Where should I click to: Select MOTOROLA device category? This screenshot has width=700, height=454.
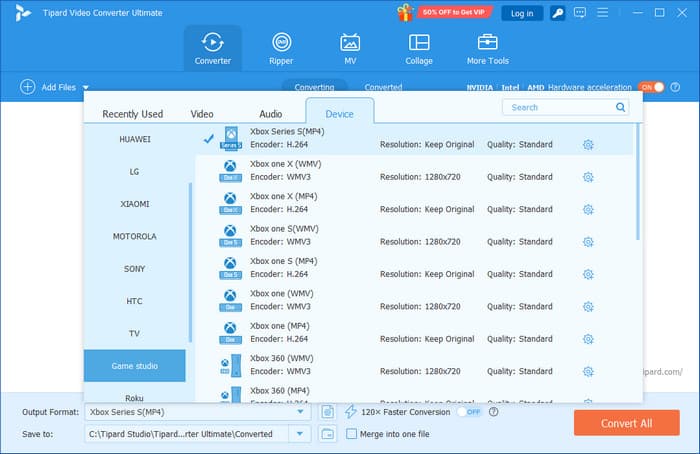click(135, 236)
